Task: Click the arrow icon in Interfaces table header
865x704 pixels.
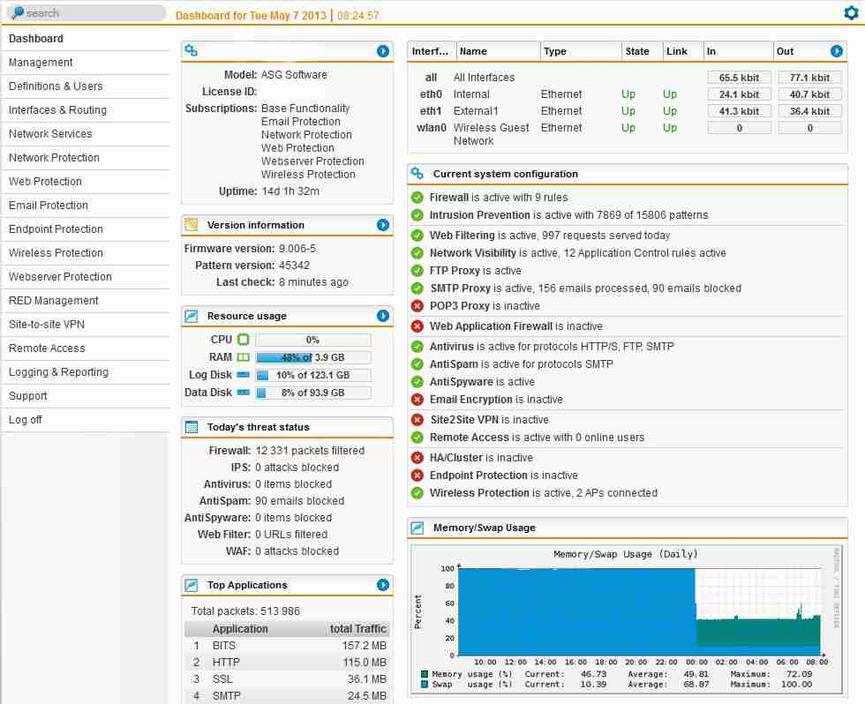Action: point(836,51)
